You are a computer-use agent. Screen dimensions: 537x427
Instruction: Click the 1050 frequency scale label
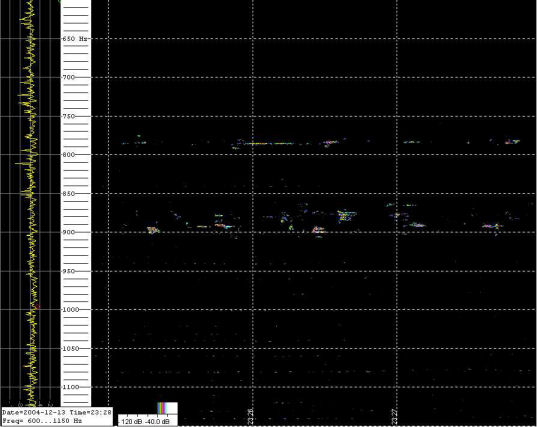(x=71, y=349)
